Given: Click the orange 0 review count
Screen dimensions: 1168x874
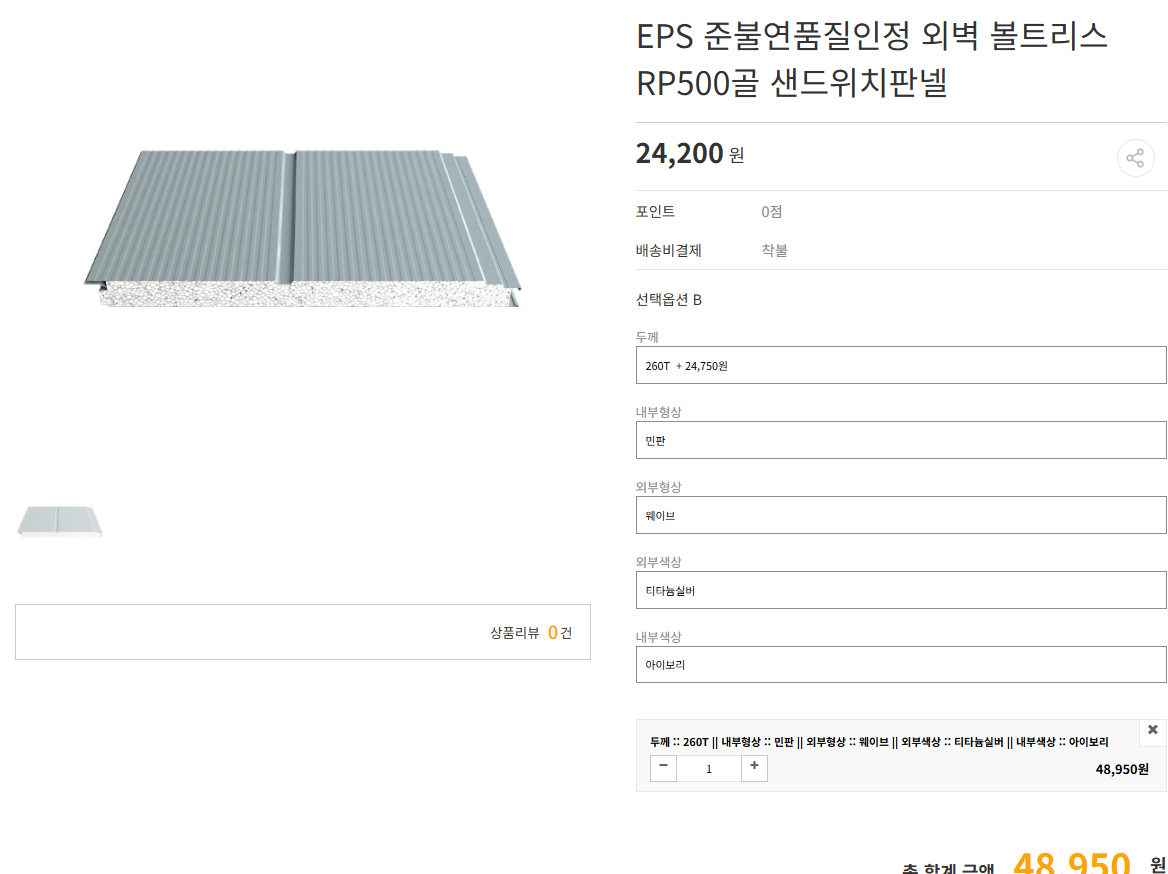Looking at the screenshot, I should click(552, 632).
